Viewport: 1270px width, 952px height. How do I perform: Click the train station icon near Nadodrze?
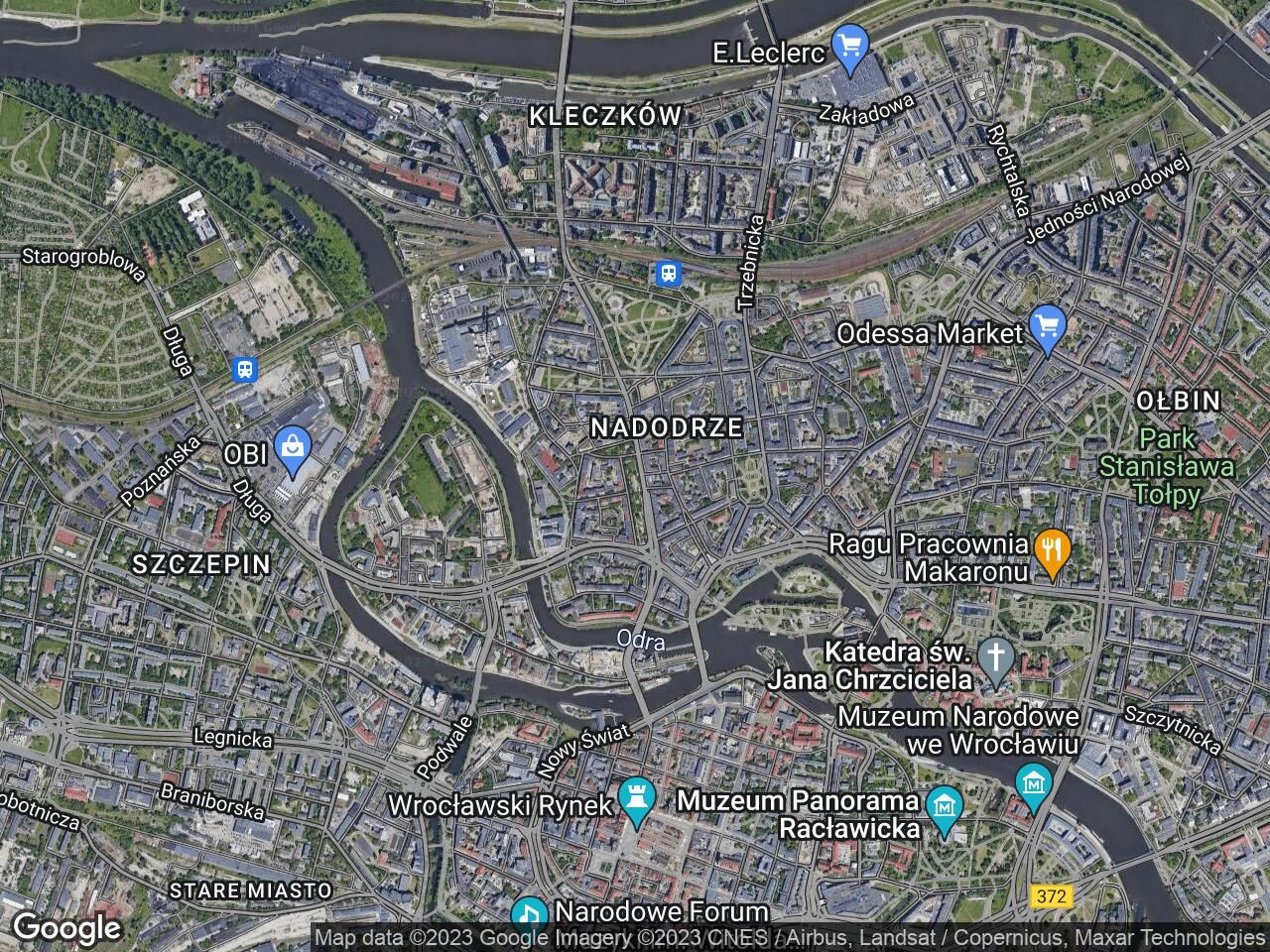(x=669, y=273)
